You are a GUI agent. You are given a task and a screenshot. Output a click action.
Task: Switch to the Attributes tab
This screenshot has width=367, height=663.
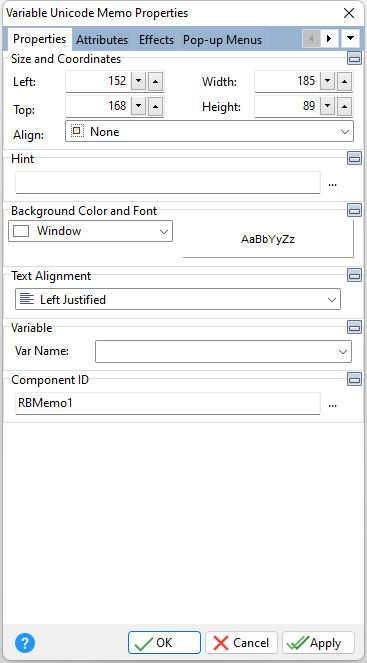pyautogui.click(x=102, y=40)
